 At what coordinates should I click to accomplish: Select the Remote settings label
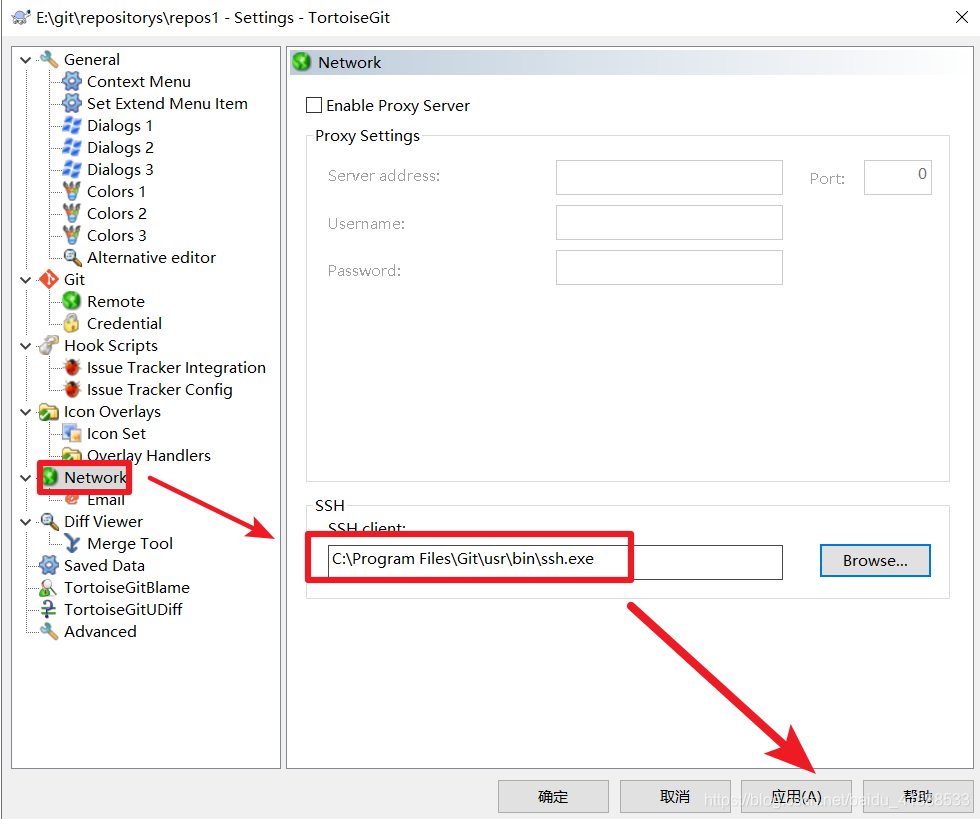pyautogui.click(x=116, y=301)
